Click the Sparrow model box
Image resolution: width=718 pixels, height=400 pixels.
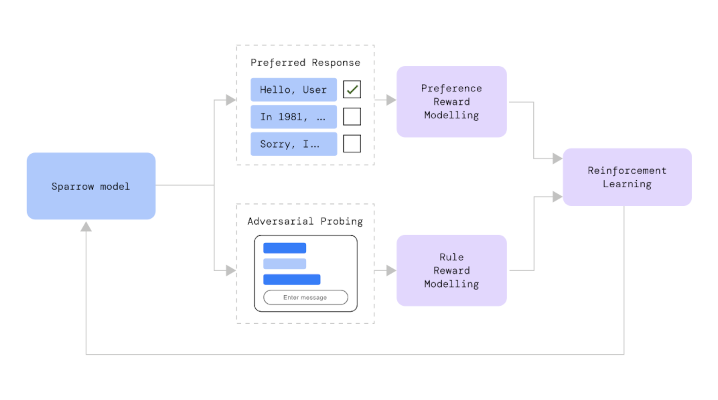coord(91,186)
